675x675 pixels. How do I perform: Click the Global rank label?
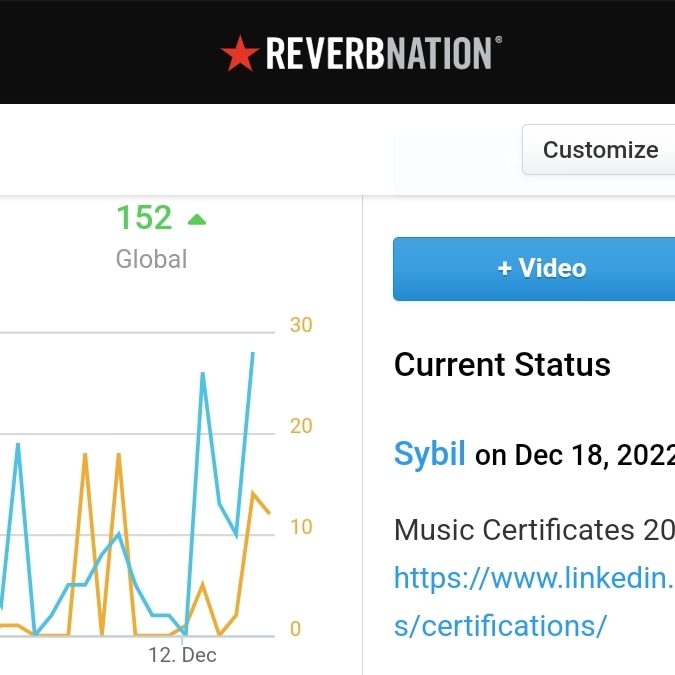coord(152,259)
